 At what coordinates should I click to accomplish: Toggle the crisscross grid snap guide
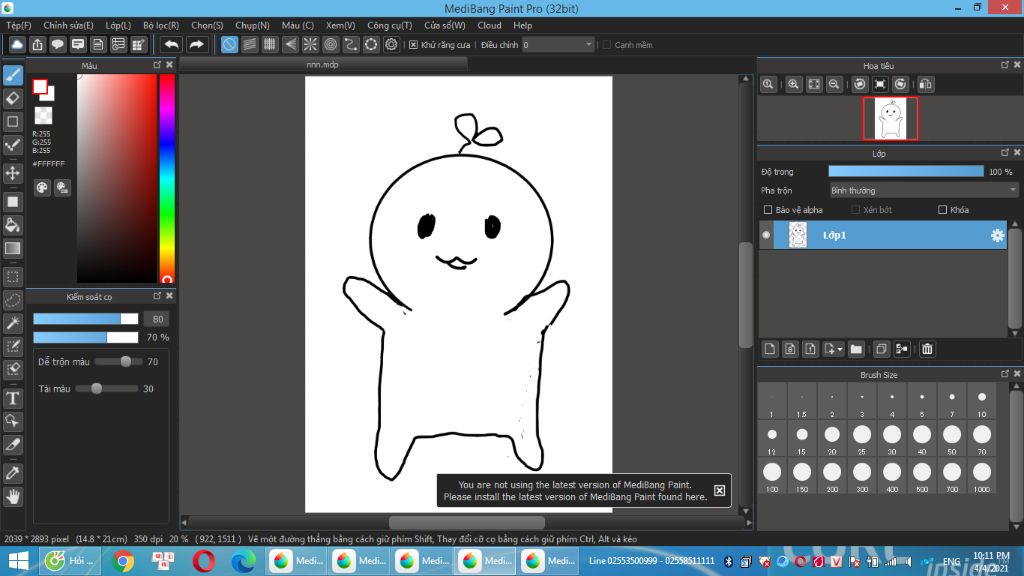[x=270, y=44]
